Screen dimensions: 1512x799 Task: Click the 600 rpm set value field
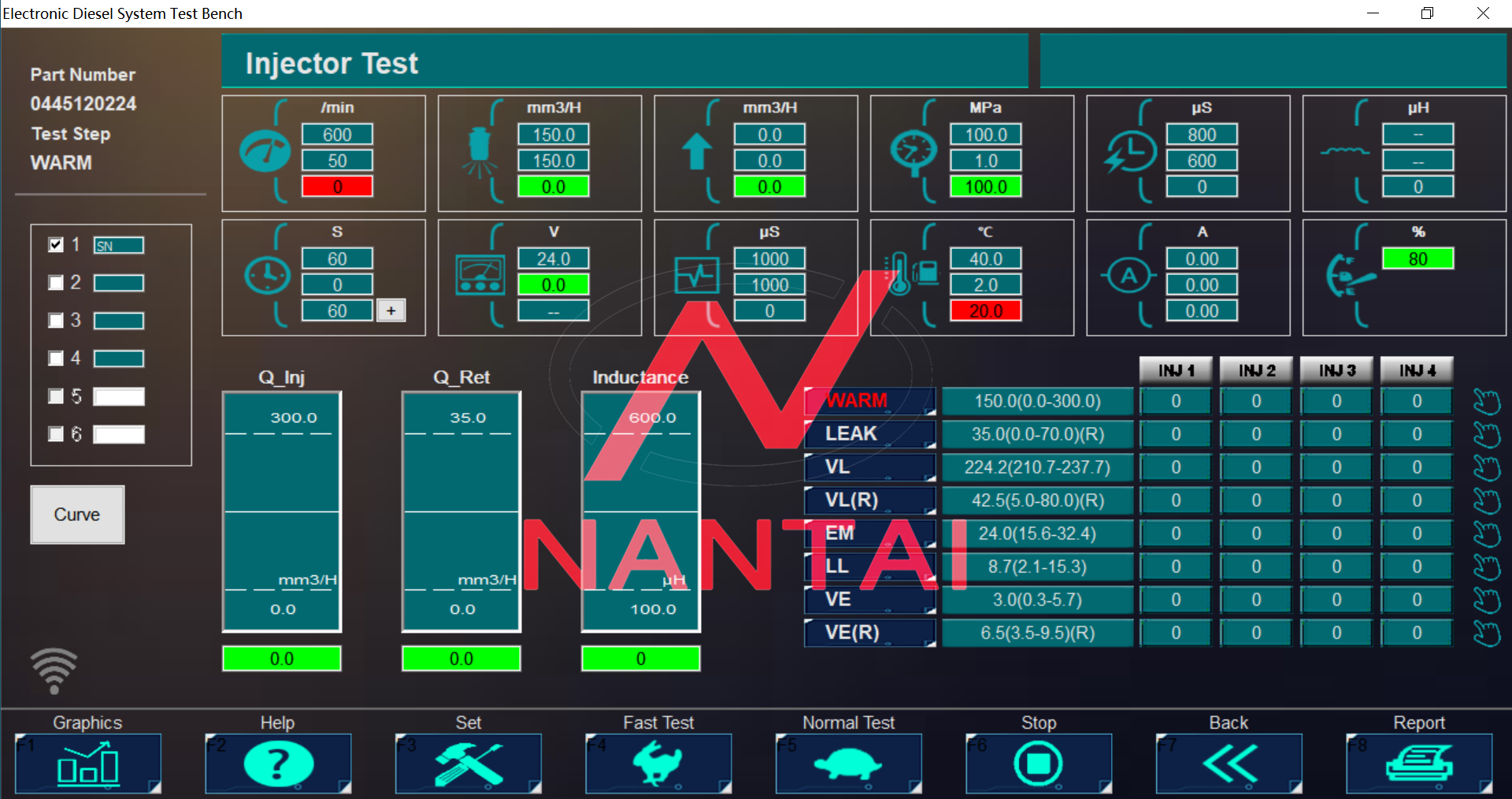coord(337,135)
